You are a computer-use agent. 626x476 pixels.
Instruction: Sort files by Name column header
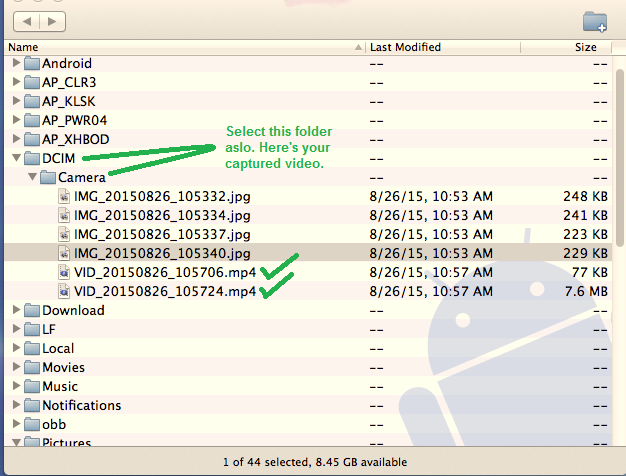point(180,47)
